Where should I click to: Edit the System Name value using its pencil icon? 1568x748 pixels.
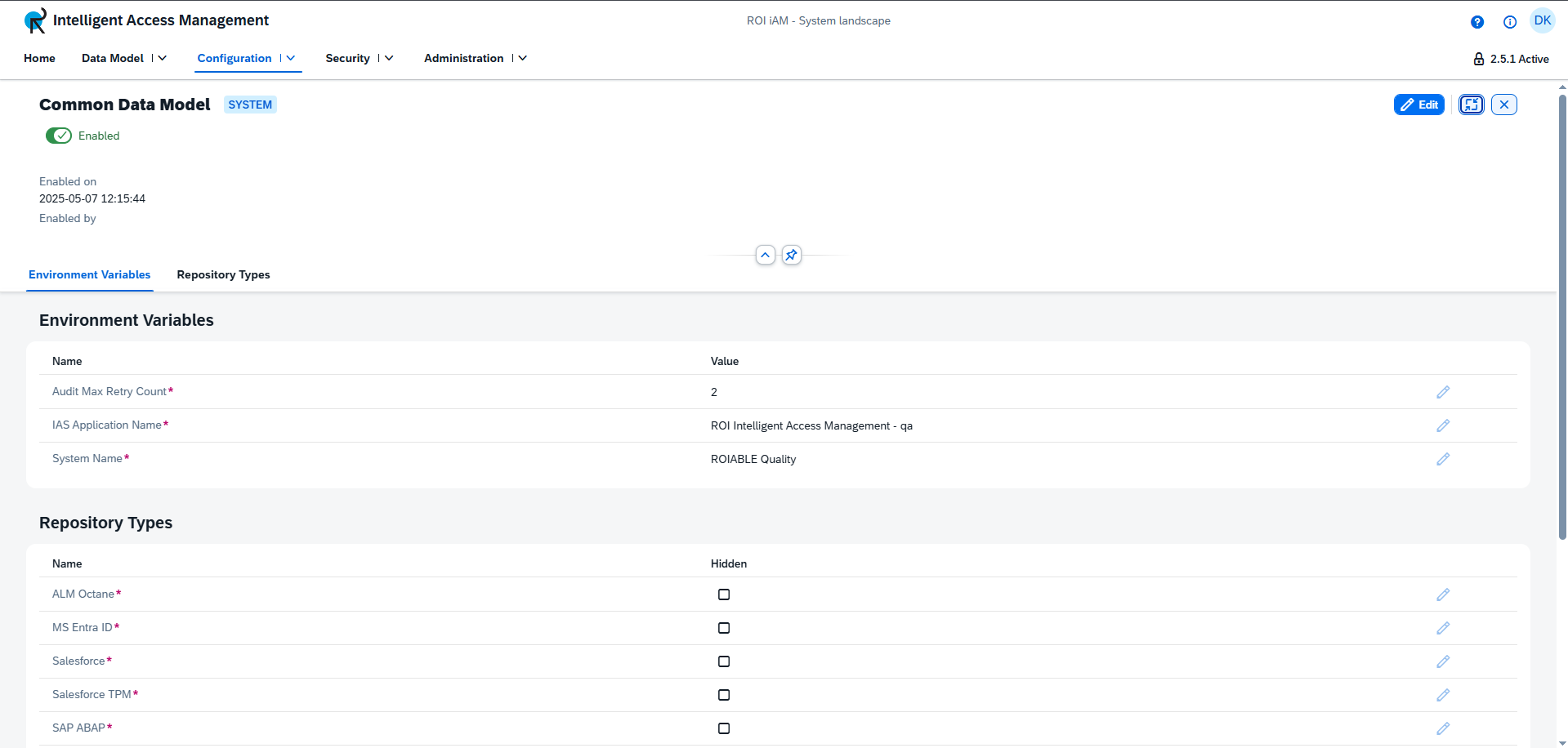click(x=1442, y=459)
